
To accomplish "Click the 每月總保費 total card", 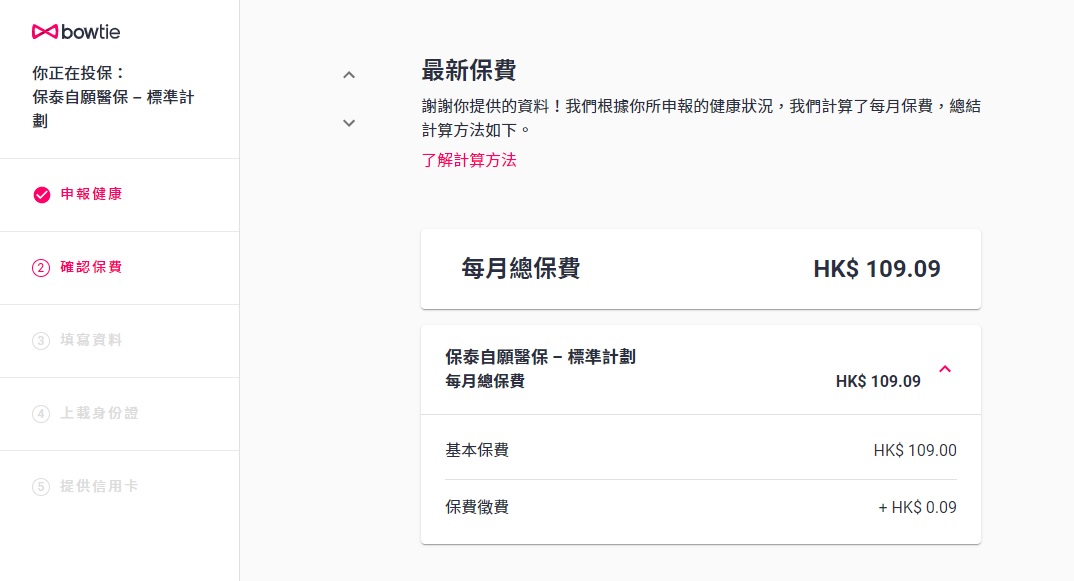I will 700,269.
